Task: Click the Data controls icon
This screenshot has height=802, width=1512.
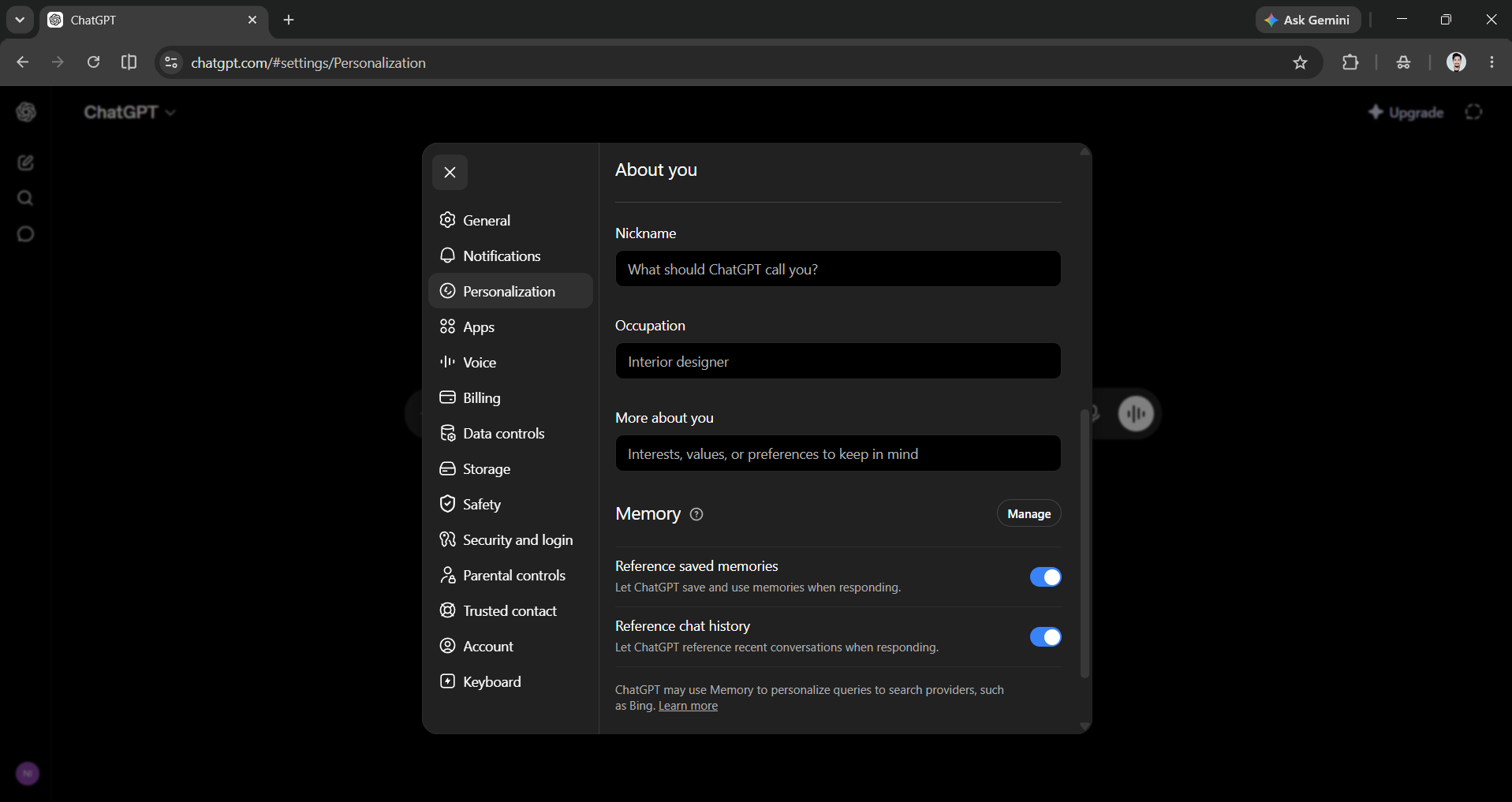Action: pyautogui.click(x=448, y=433)
